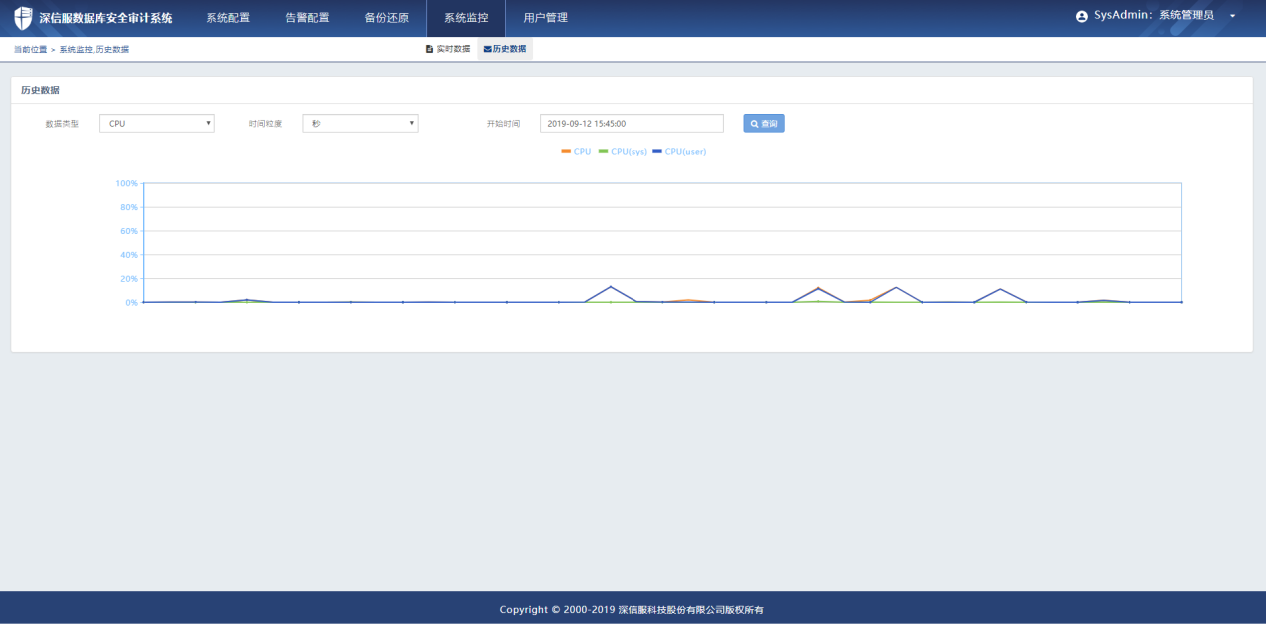This screenshot has width=1266, height=625.
Task: Click the first tall CPU spike on chart
Action: click(611, 287)
